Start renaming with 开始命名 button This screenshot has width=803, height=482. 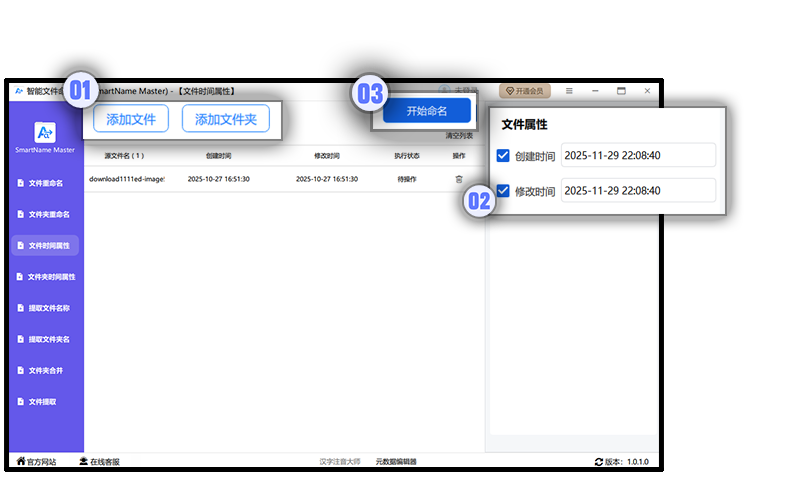(x=426, y=110)
